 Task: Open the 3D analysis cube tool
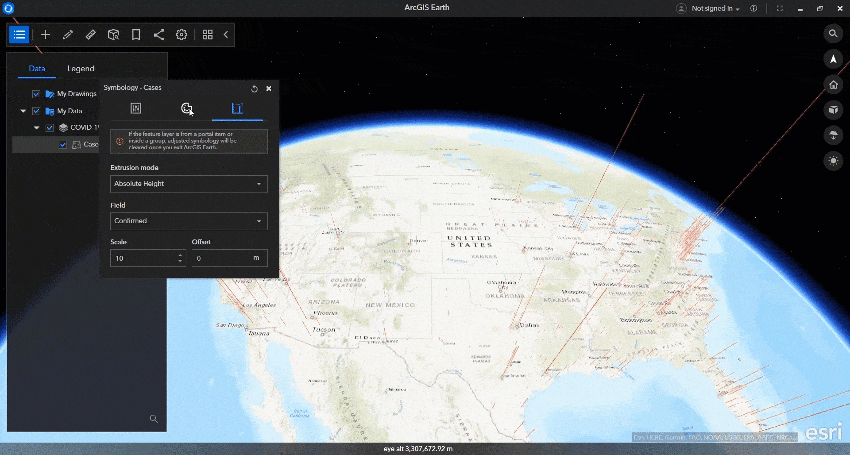(113, 35)
